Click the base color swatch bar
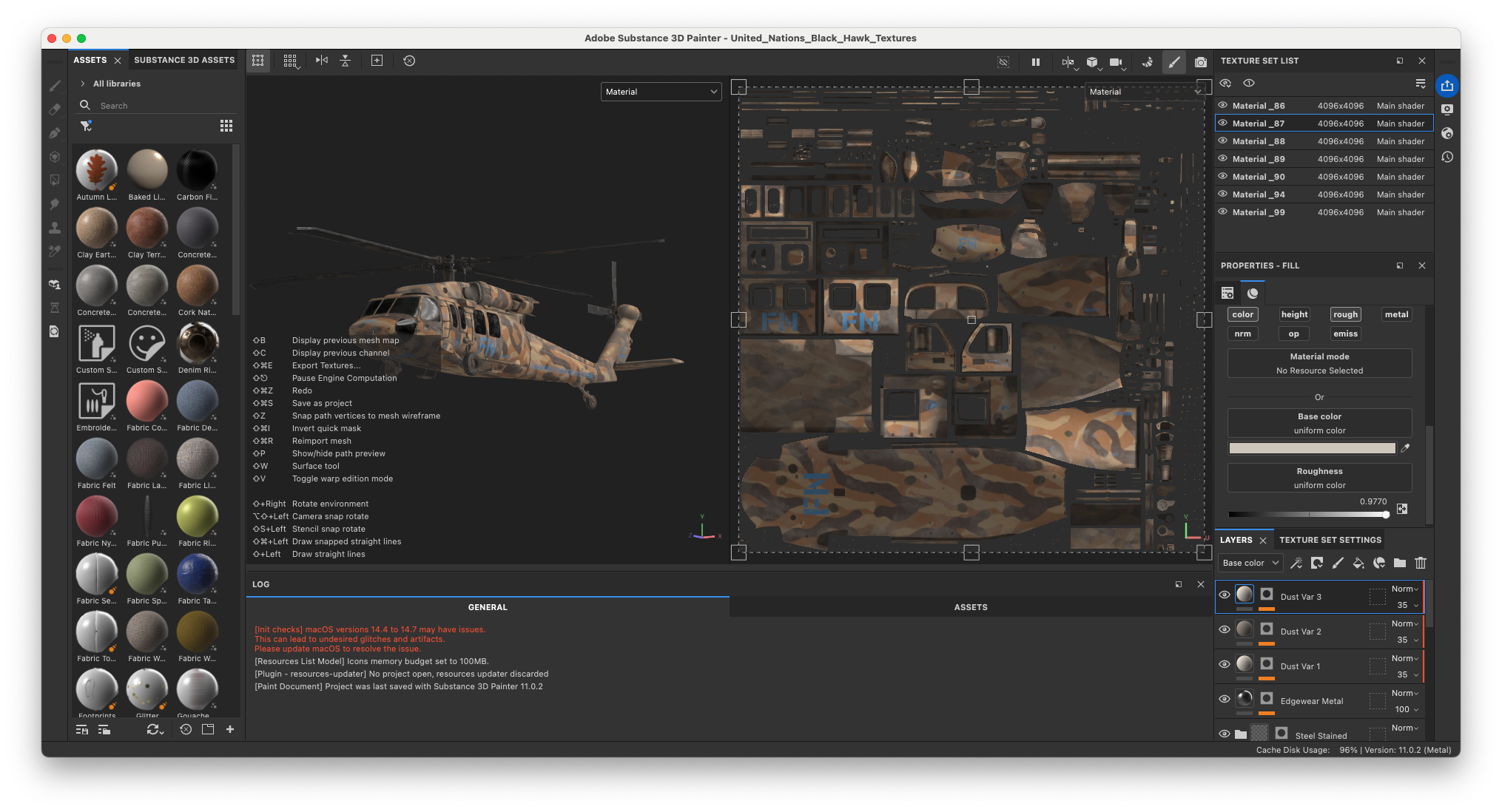1502x812 pixels. tap(1312, 448)
